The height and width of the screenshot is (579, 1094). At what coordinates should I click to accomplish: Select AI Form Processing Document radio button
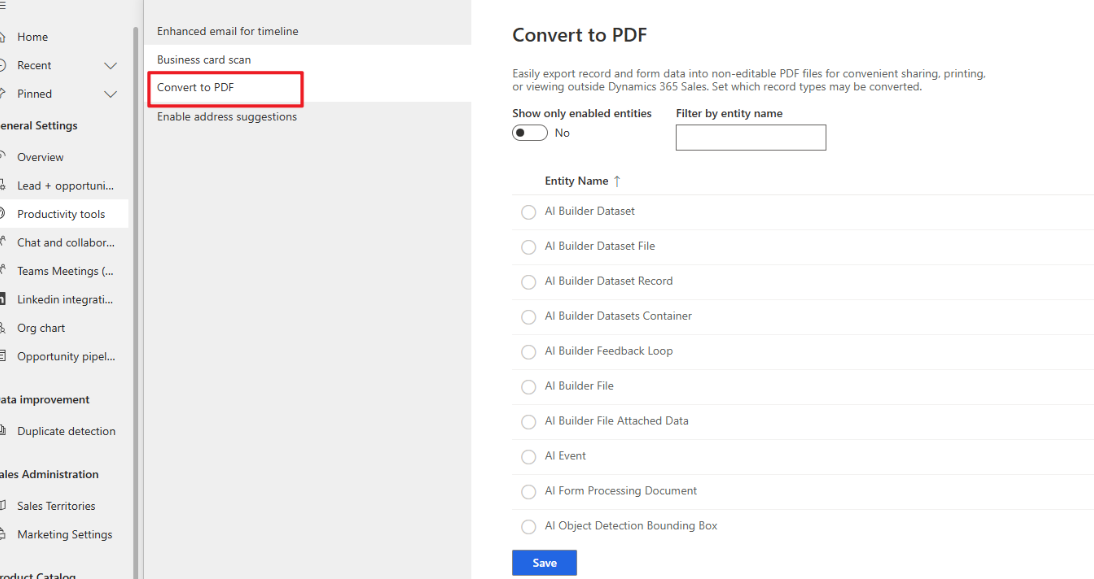[x=529, y=491]
